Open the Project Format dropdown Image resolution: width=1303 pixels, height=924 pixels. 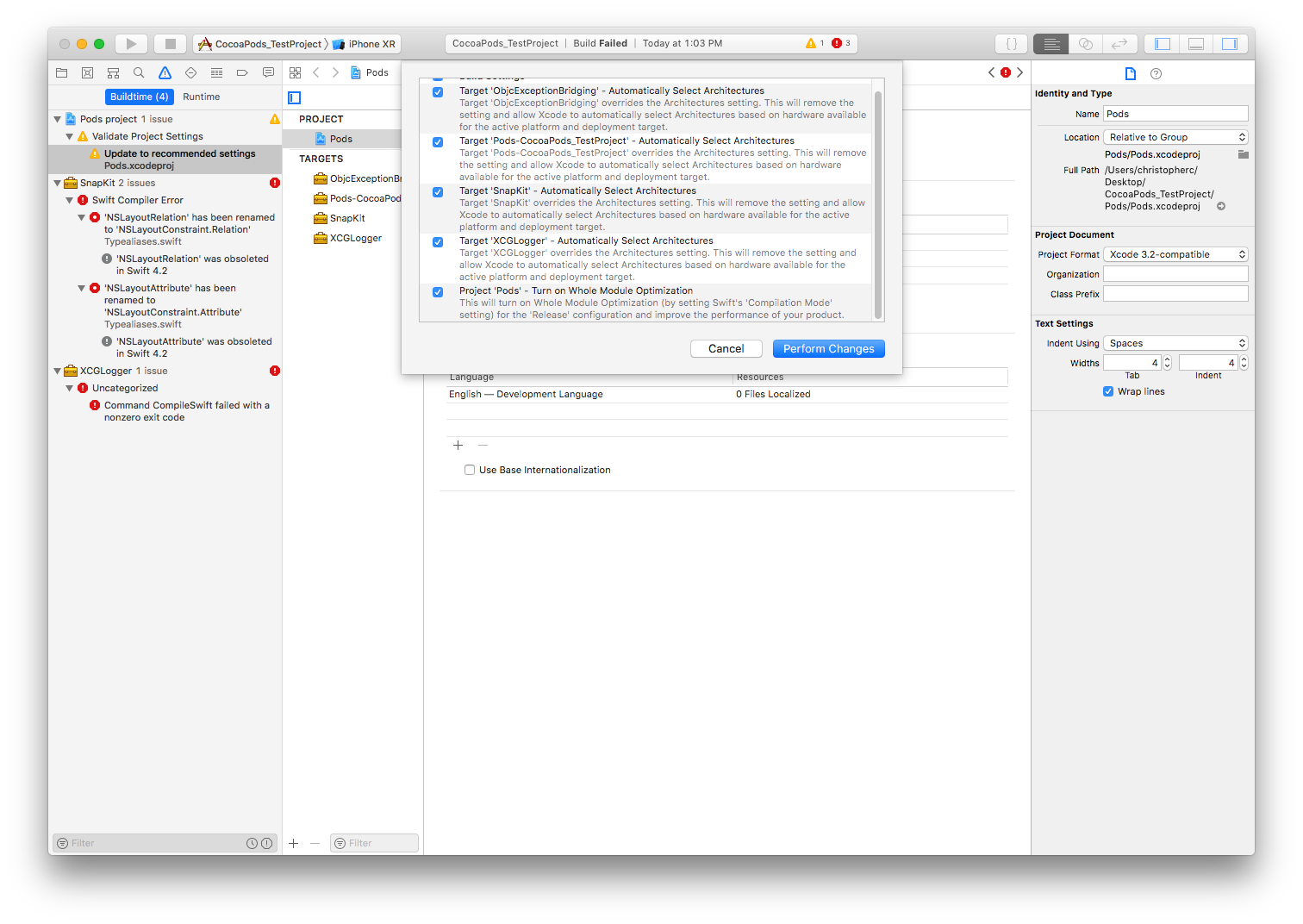coord(1175,254)
